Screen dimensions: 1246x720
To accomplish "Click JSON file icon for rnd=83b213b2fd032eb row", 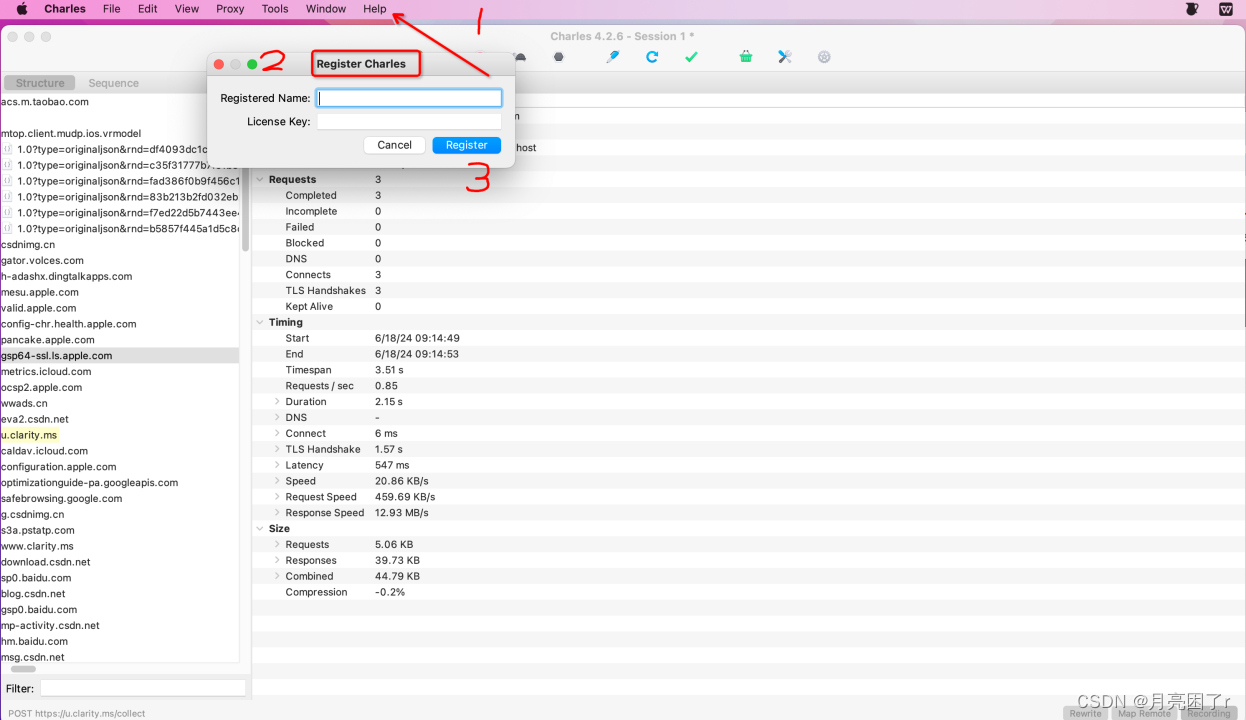I will coord(8,197).
